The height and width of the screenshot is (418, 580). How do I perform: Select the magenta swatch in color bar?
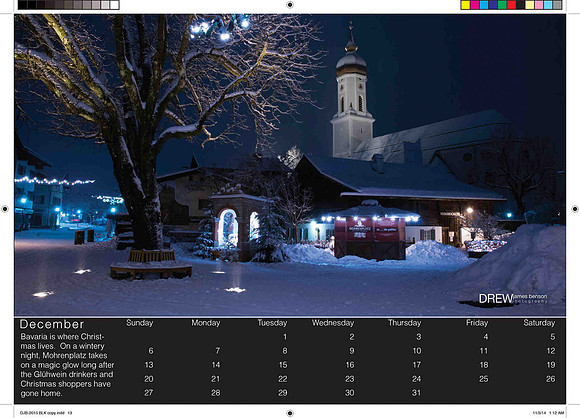pos(475,5)
